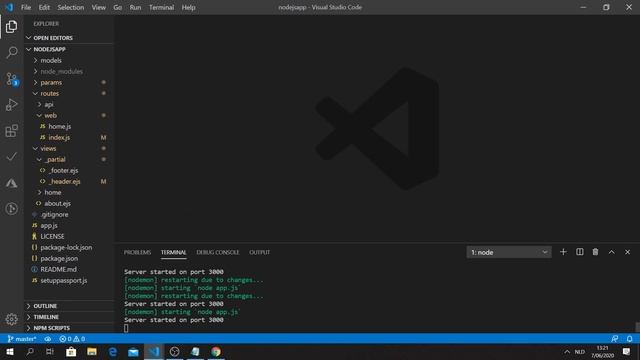Open the Edit menu
This screenshot has height=360, width=640.
pyautogui.click(x=44, y=7)
